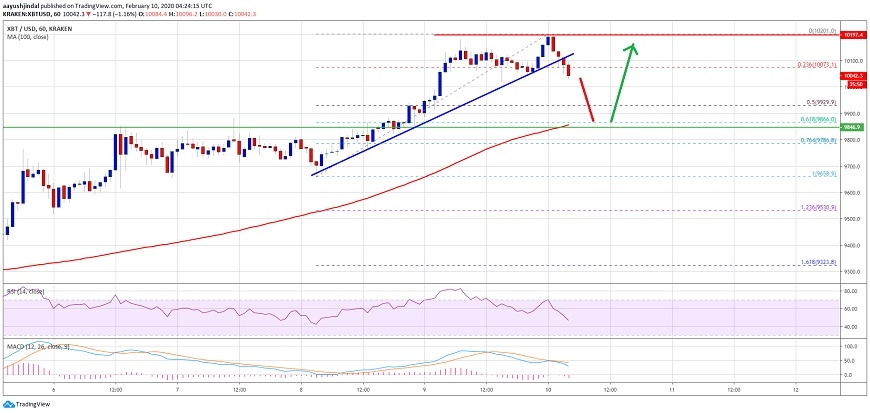This screenshot has width=870, height=413.
Task: Click the 9400.0 price axis value
Action: pyautogui.click(x=852, y=246)
